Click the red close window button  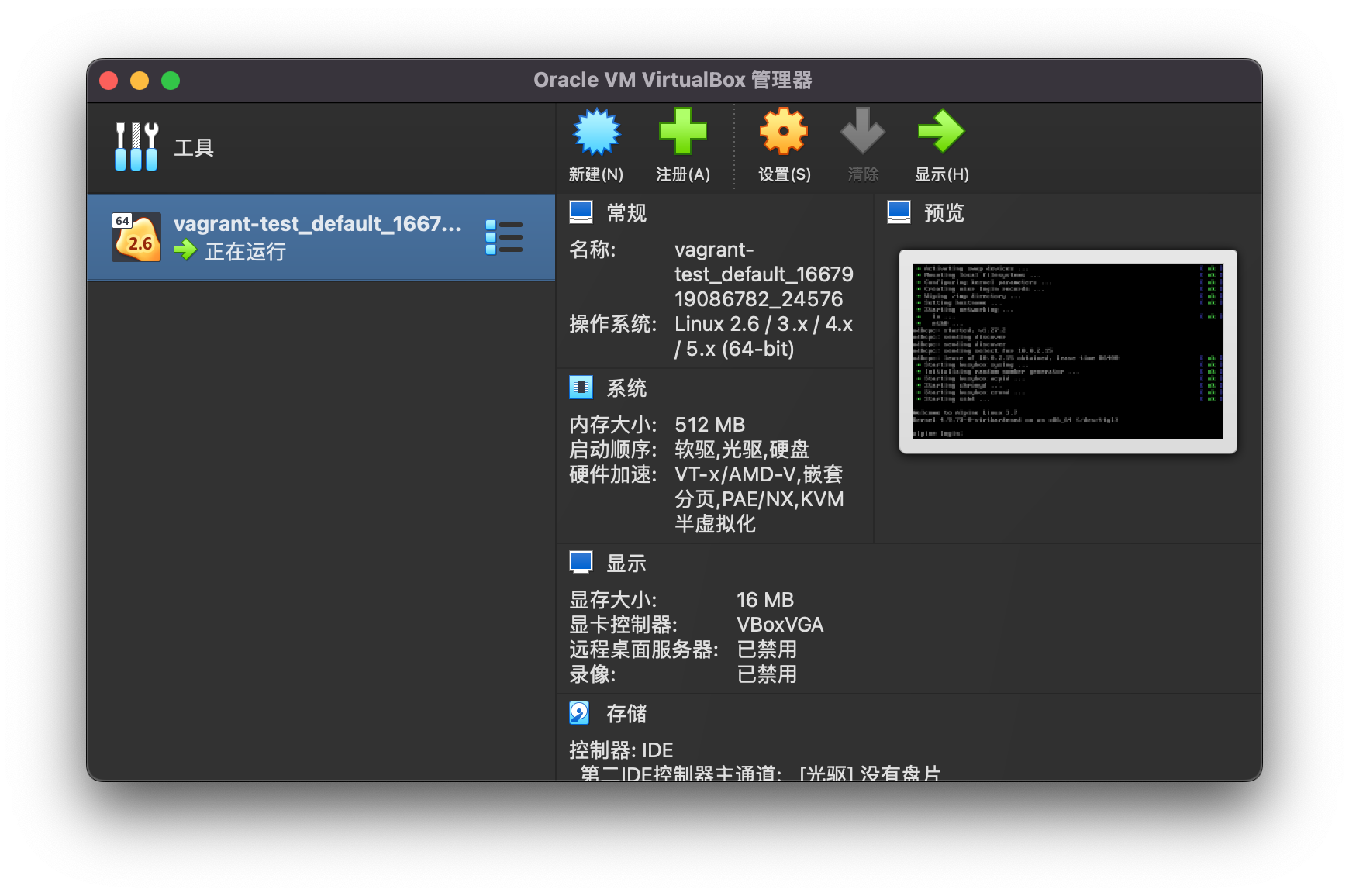109,81
